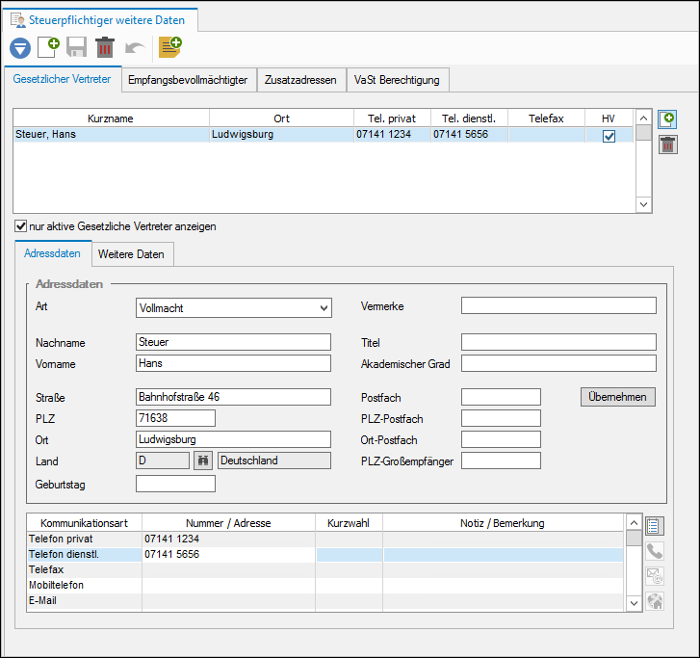Toggle the HV checkbox for Steuer, Hans
The height and width of the screenshot is (658, 700).
tap(608, 136)
